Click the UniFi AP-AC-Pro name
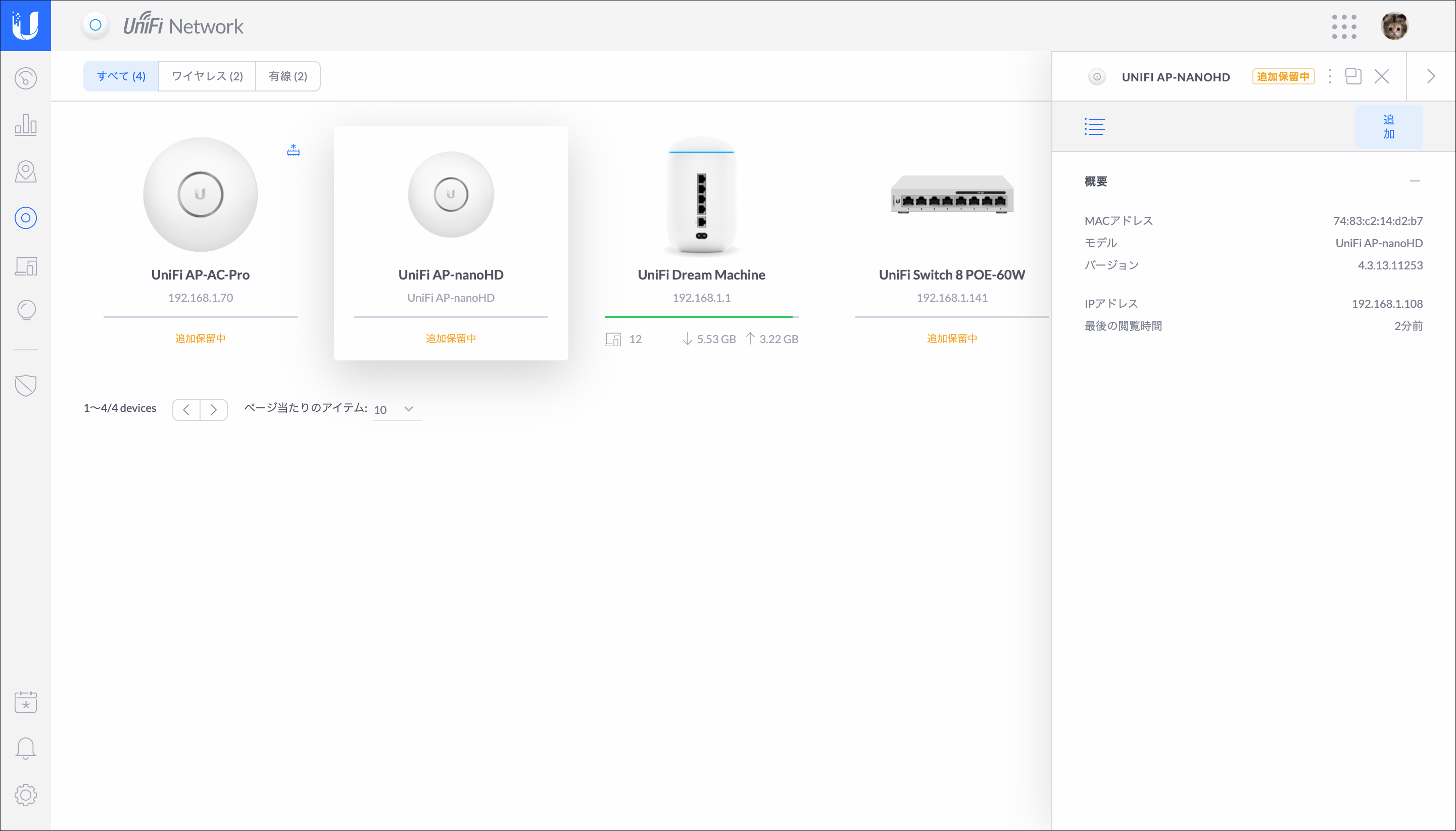The height and width of the screenshot is (831, 1456). (x=200, y=274)
